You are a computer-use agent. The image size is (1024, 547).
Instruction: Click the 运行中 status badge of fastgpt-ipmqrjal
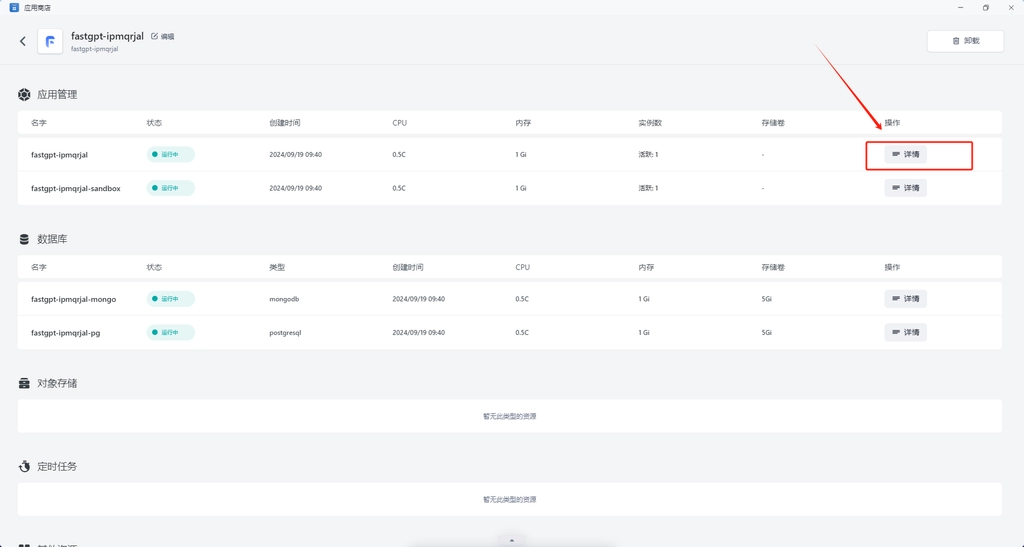[x=170, y=155]
